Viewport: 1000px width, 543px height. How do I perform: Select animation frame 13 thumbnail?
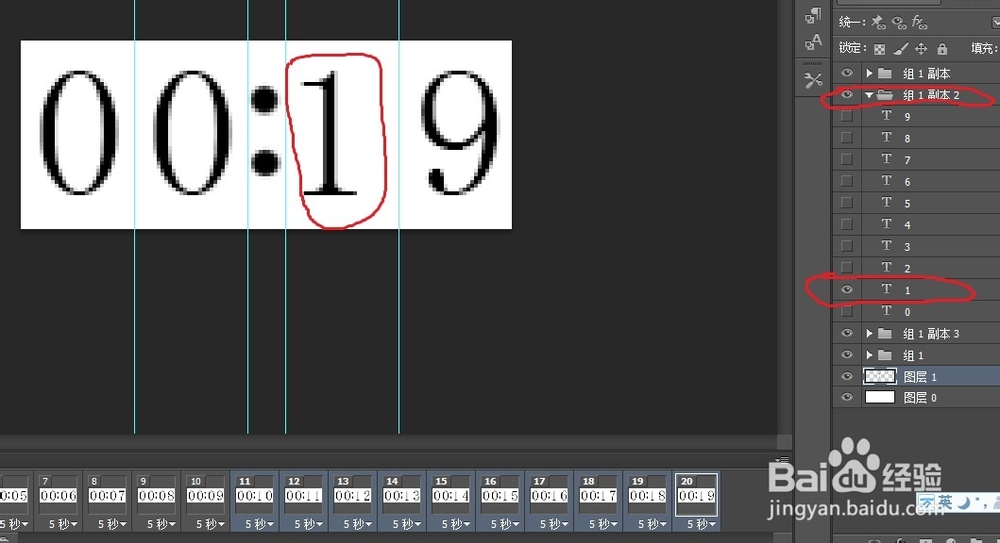353,495
